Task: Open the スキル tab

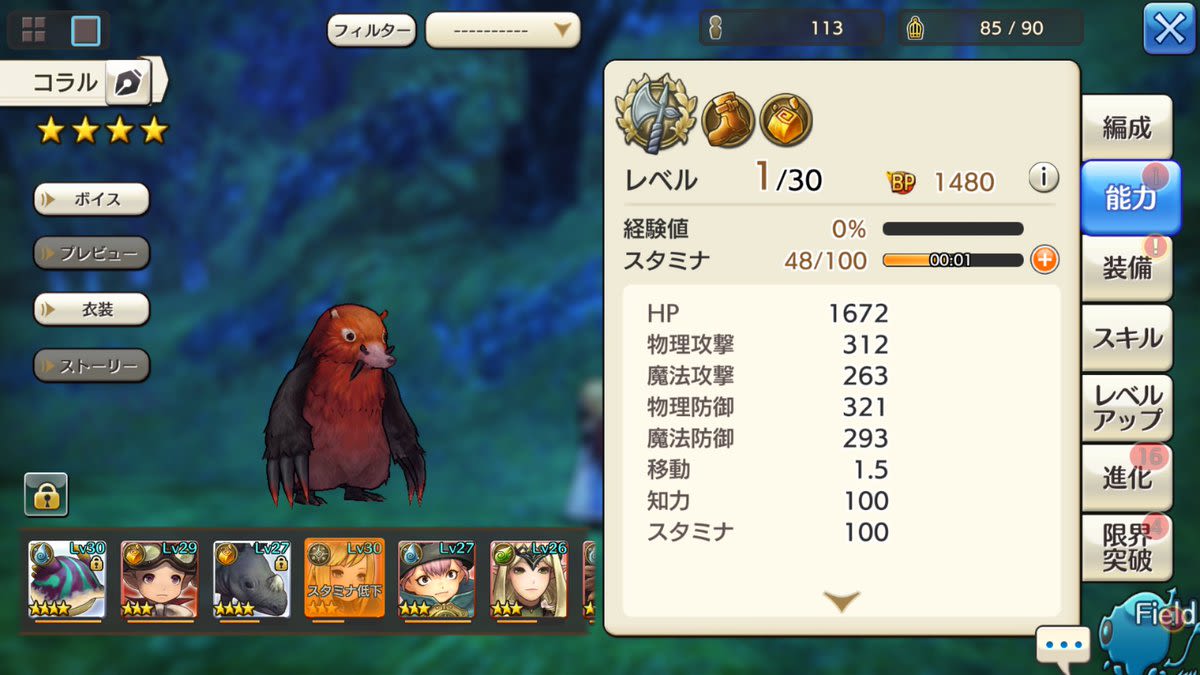Action: pos(1127,338)
